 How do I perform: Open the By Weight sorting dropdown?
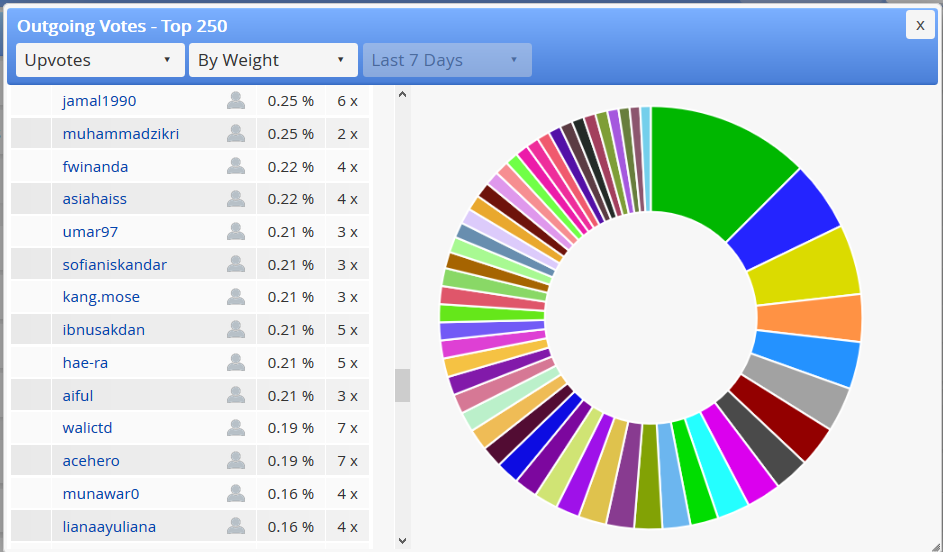pyautogui.click(x=273, y=60)
